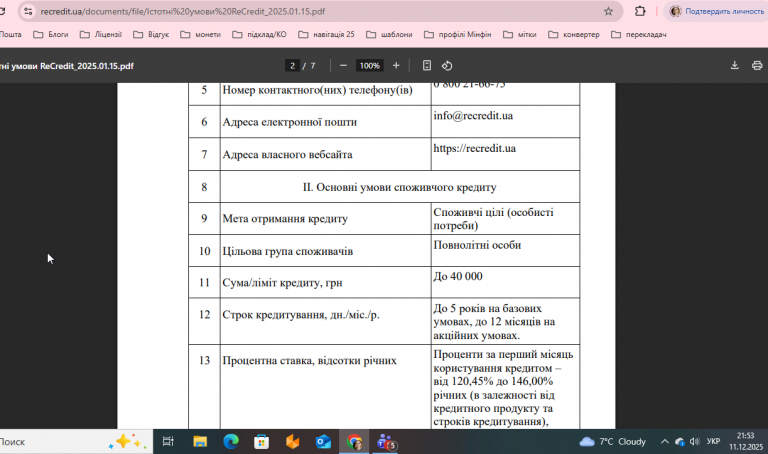
Task: Print the PDF document
Action: click(x=757, y=66)
